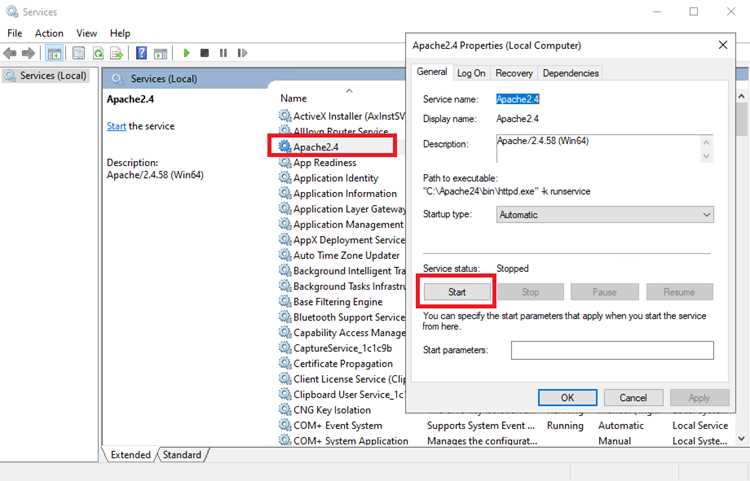Select COM+ Event System service row
750x481 pixels.
[x=504, y=425]
